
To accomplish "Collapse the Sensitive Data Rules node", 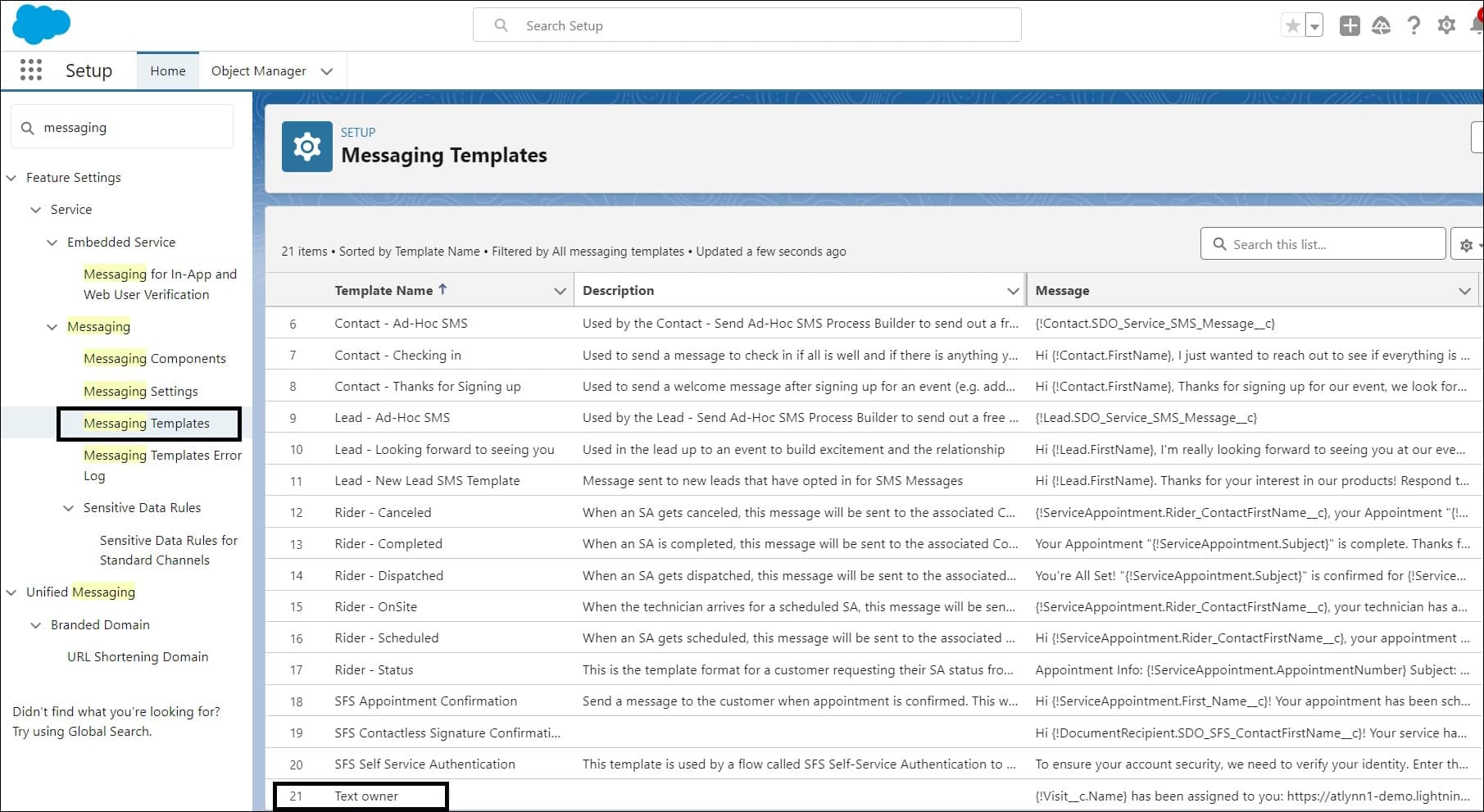I will coord(69,508).
